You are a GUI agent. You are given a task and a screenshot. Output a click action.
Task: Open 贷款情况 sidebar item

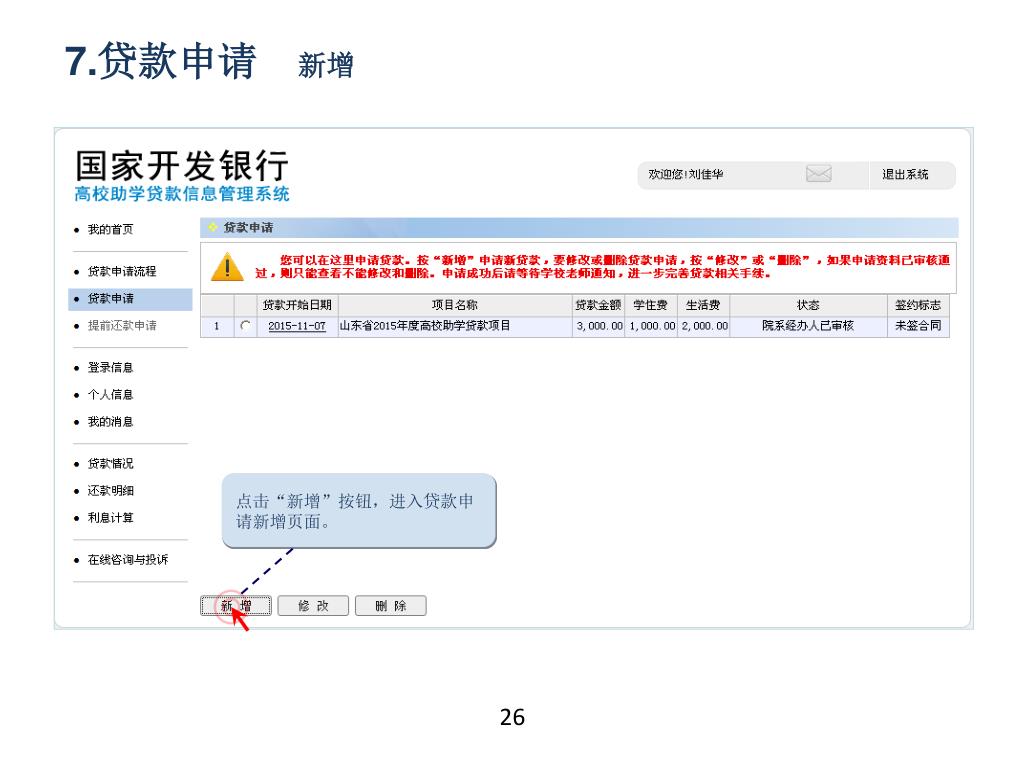click(x=110, y=464)
